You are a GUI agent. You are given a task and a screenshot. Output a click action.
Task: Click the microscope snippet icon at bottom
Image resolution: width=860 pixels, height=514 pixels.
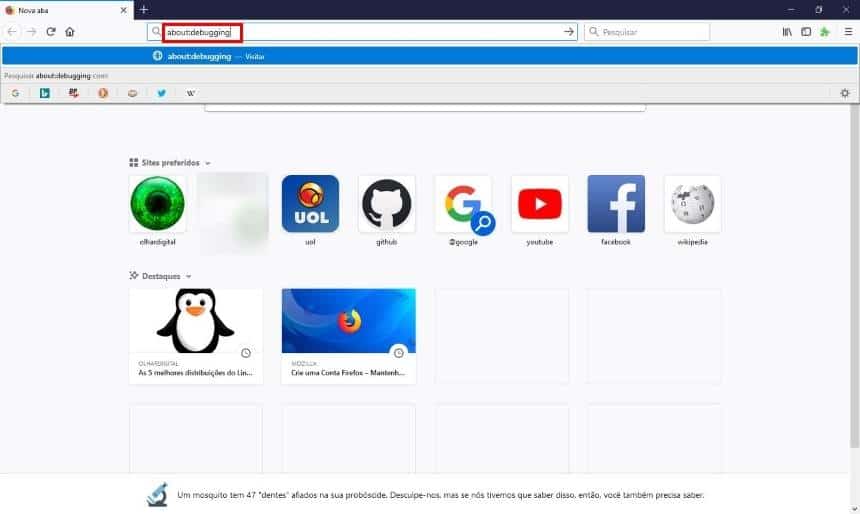(157, 495)
